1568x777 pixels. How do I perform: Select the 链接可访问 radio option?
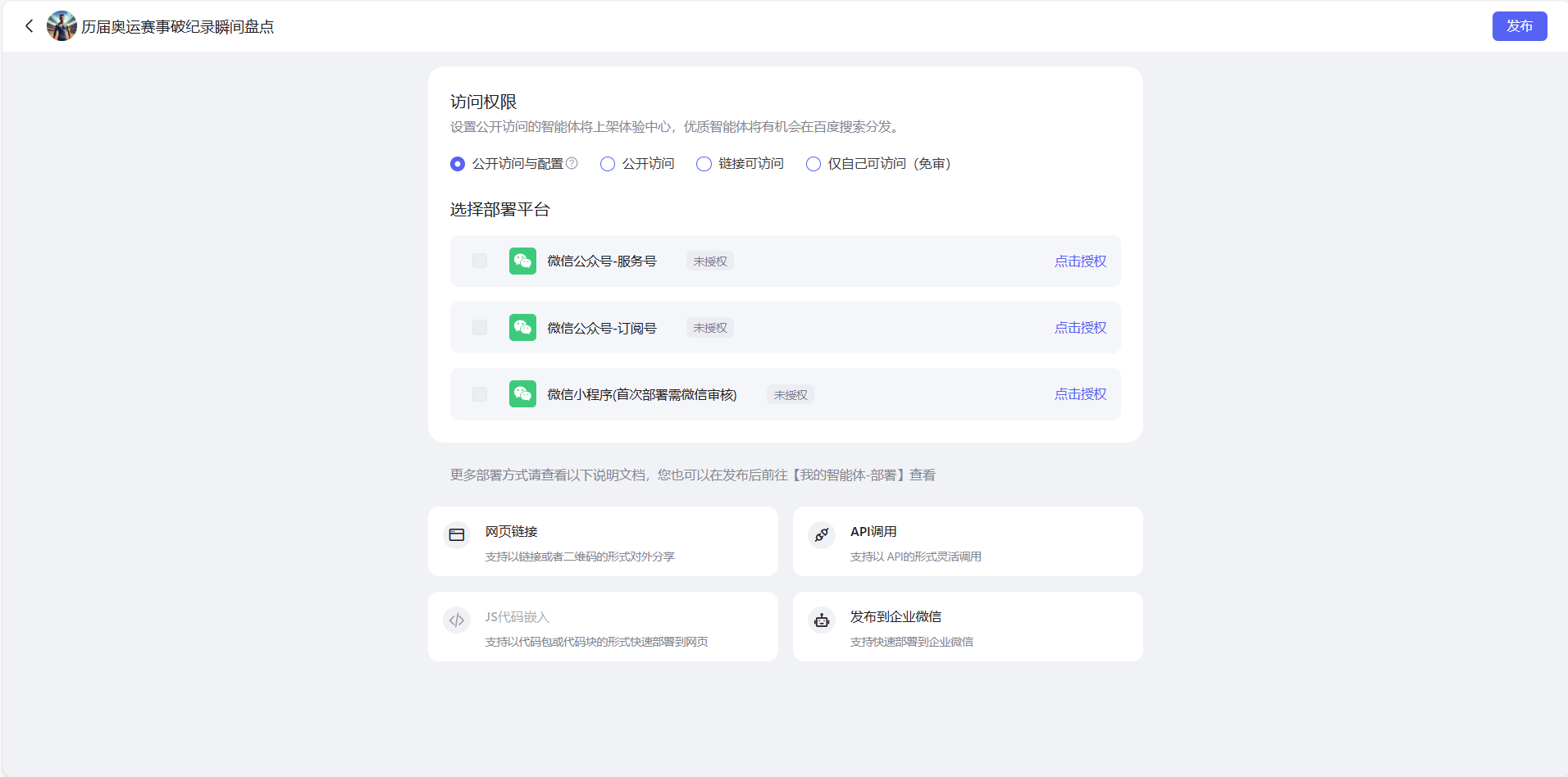click(x=704, y=163)
